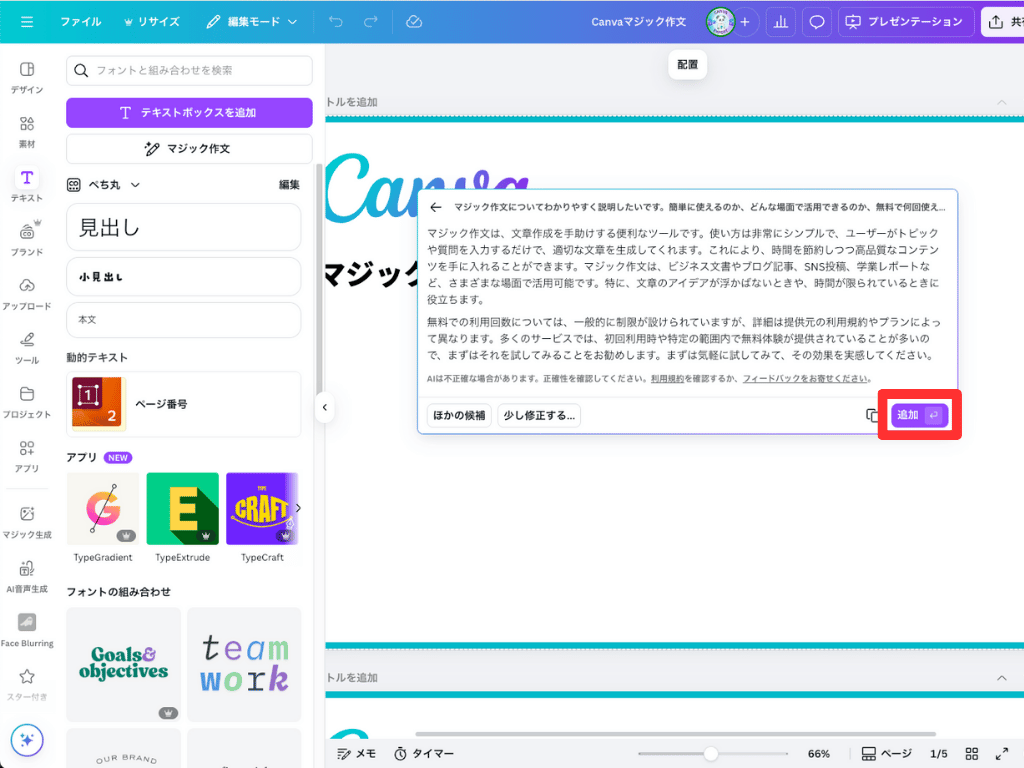1024x768 pixels.
Task: Show more apps with the right chevron
Action: (298, 508)
